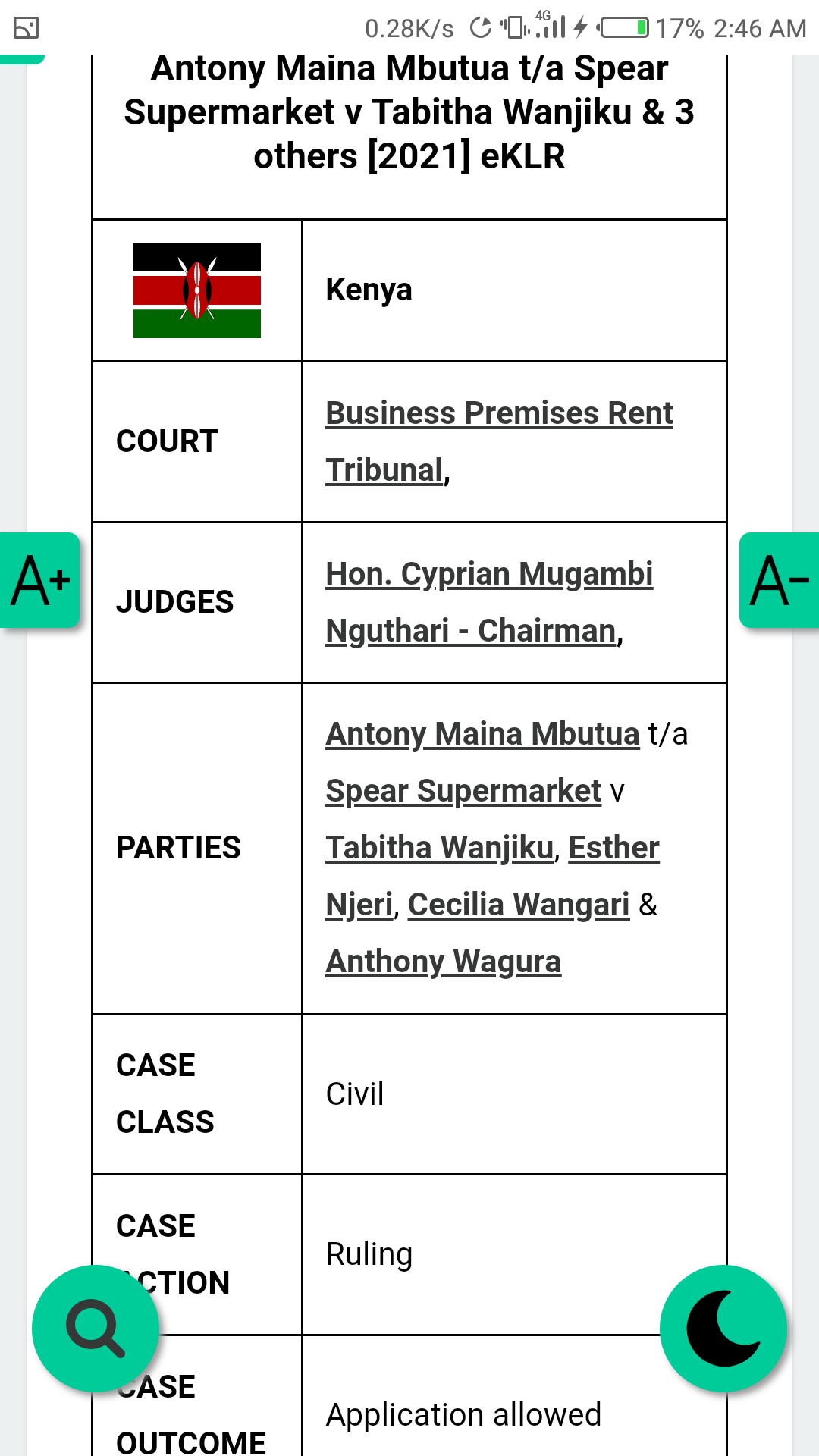Tap the screenshot icon in status bar

[x=27, y=29]
